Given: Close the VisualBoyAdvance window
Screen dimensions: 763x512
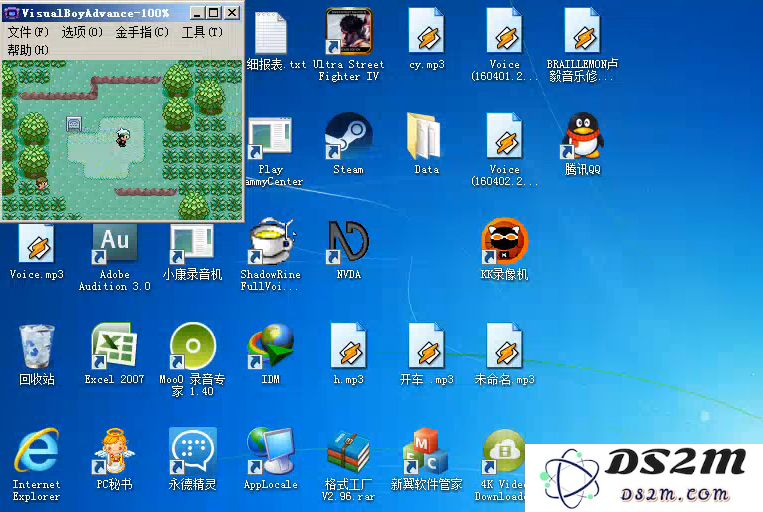Looking at the screenshot, I should 232,13.
